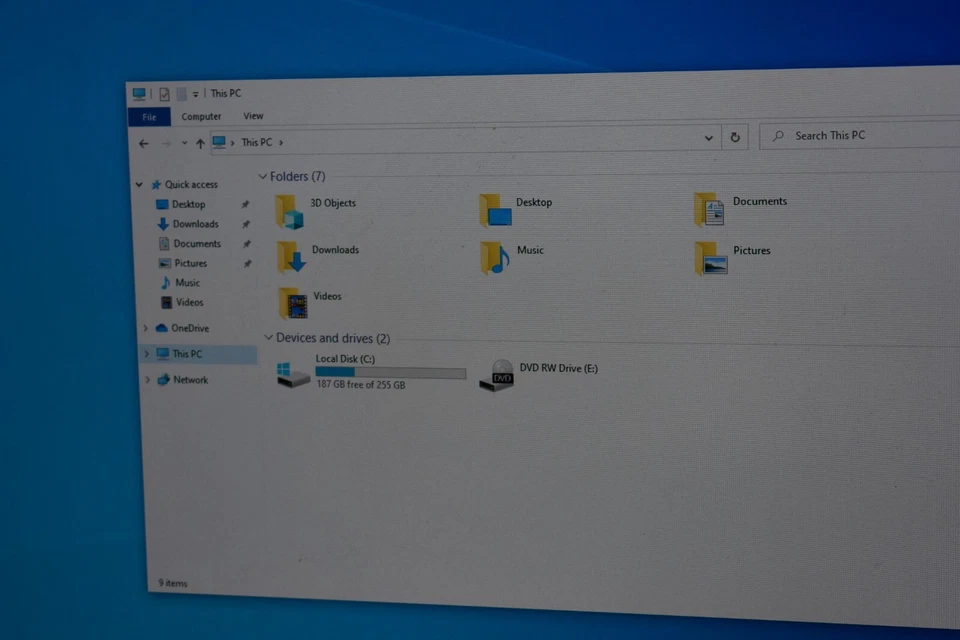Click inside the Search This PC box
Viewport: 960px width, 640px height.
(x=840, y=135)
